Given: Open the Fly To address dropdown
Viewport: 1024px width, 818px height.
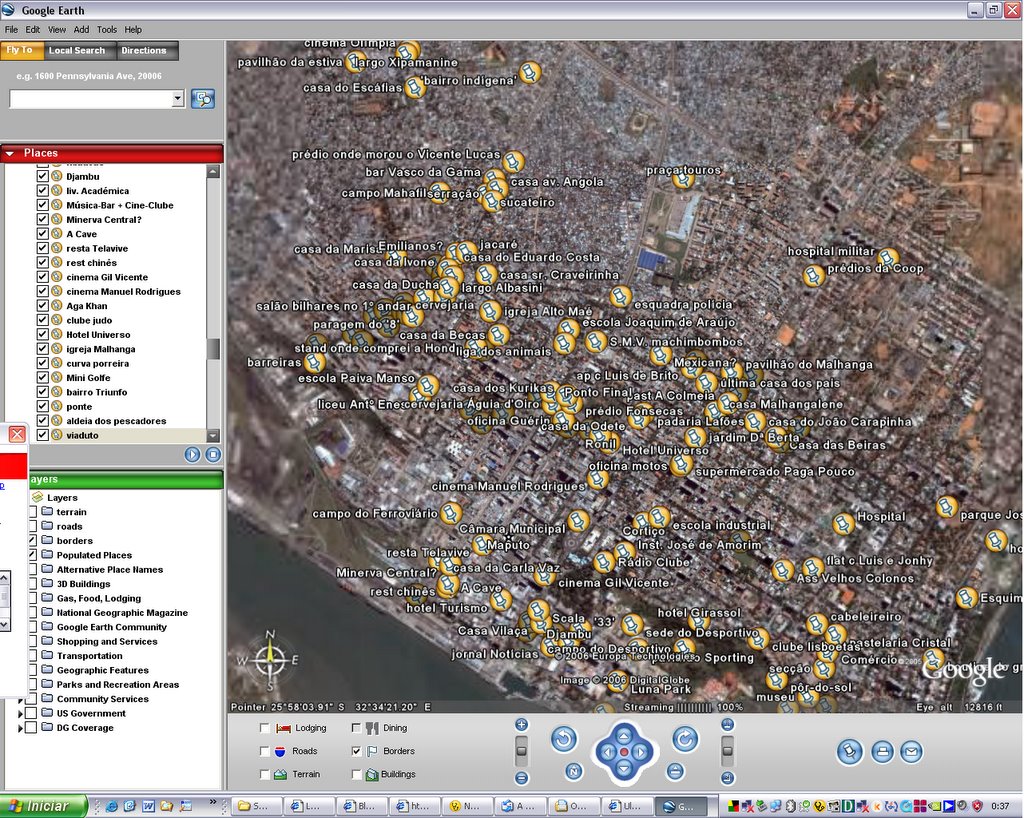Looking at the screenshot, I should (x=178, y=99).
